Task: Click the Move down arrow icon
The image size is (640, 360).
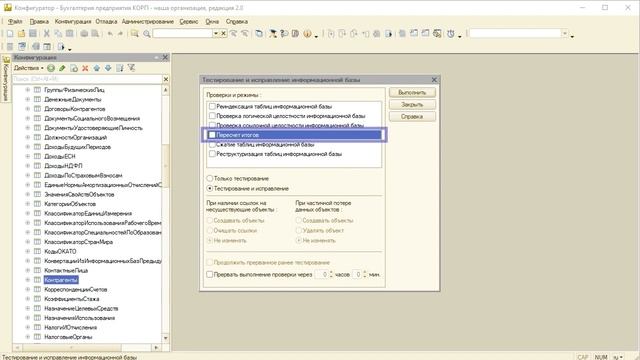Action: [x=108, y=68]
